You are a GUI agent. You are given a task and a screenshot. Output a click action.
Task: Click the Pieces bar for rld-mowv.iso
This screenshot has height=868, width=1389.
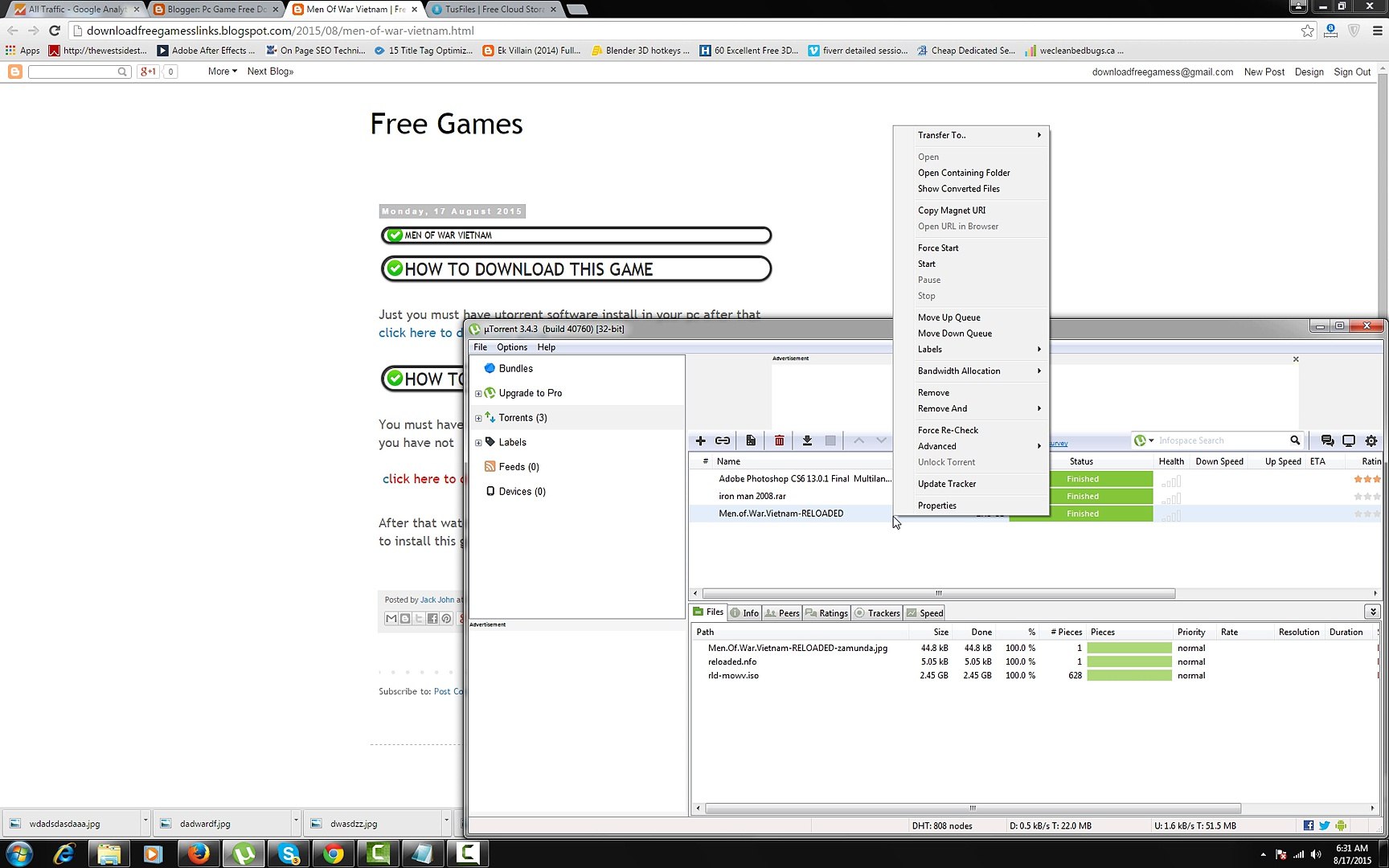tap(1129, 676)
